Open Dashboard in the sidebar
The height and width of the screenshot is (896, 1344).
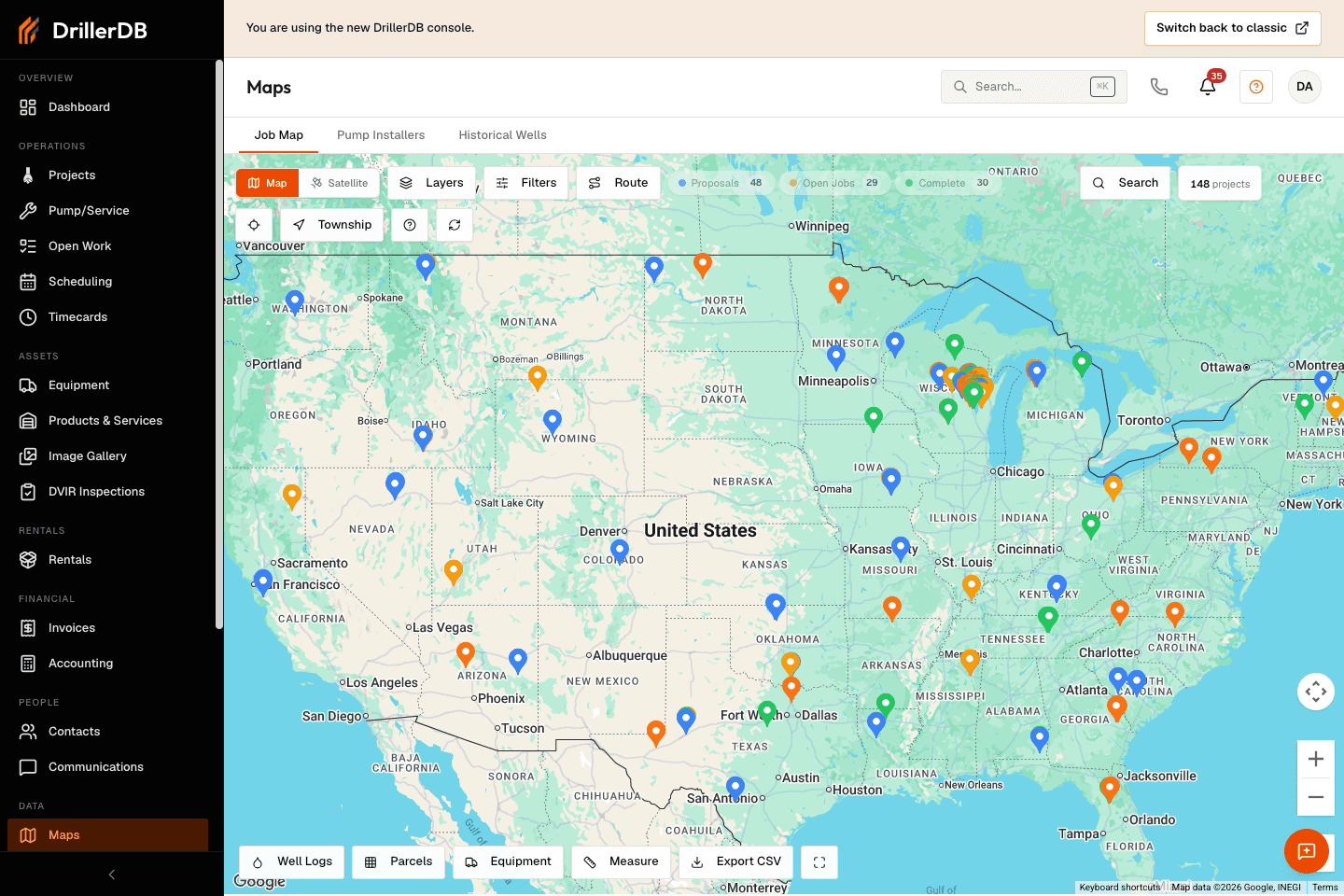(108, 107)
